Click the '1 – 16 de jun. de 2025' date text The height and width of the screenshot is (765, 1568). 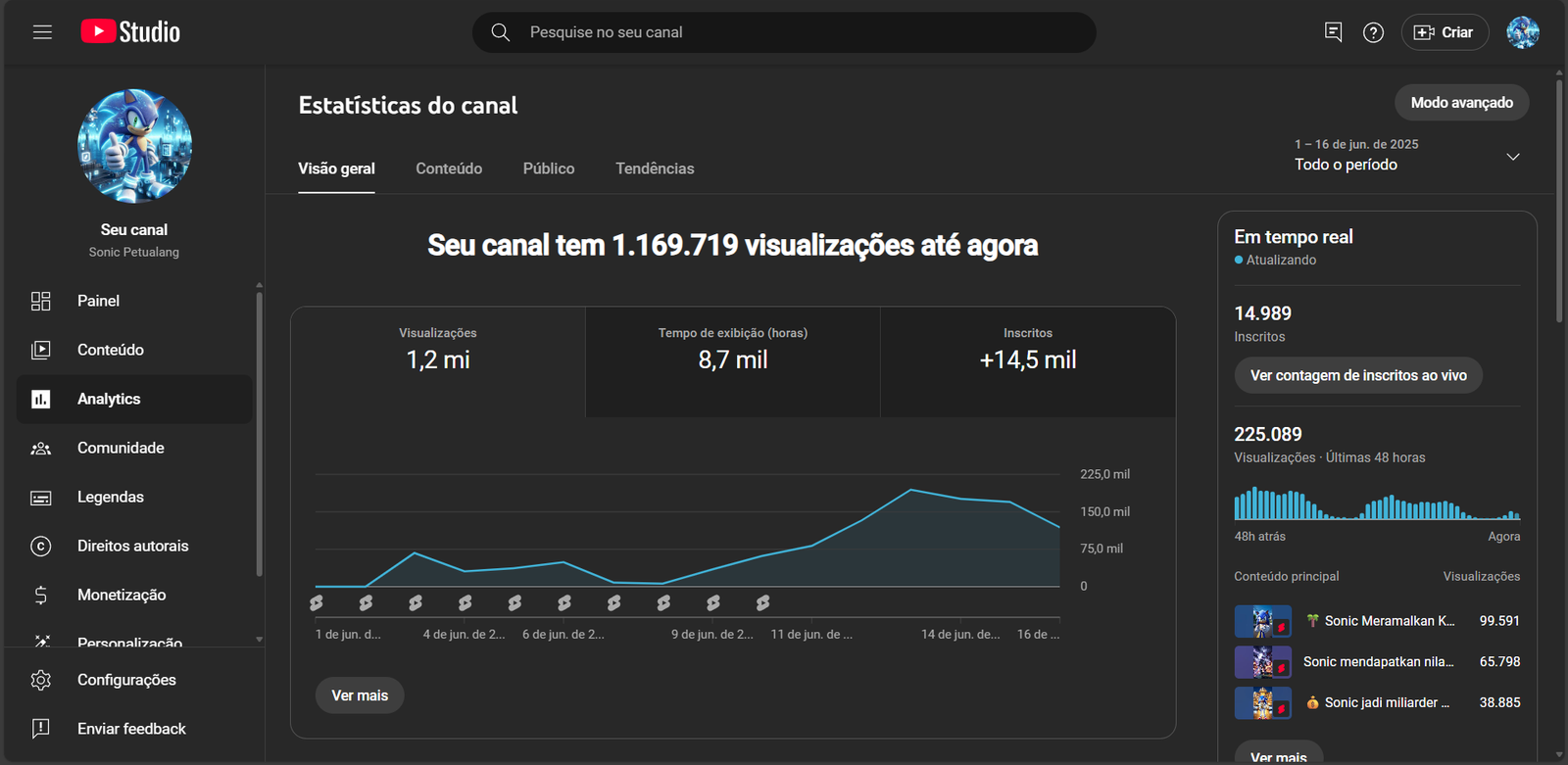pos(1356,144)
